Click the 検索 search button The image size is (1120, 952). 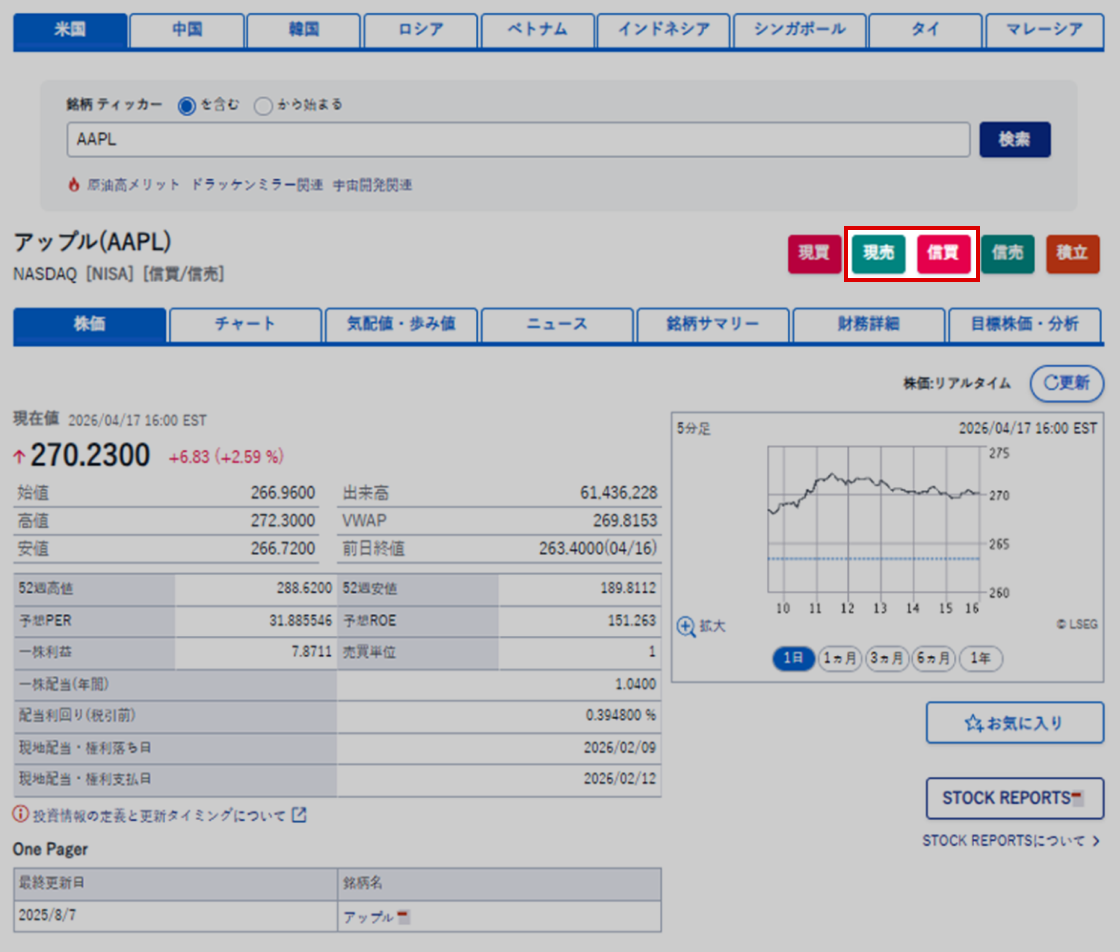[x=1014, y=139]
